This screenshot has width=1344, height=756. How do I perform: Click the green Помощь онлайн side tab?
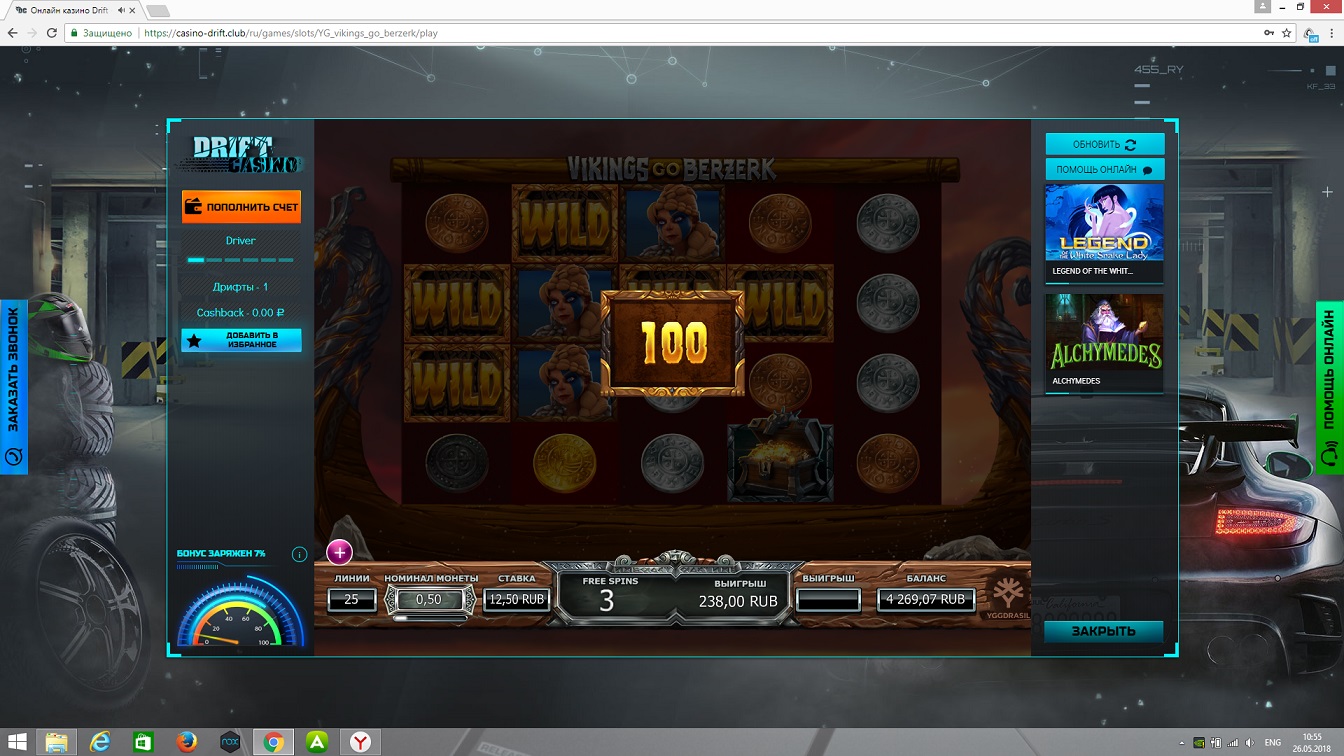pos(1330,387)
